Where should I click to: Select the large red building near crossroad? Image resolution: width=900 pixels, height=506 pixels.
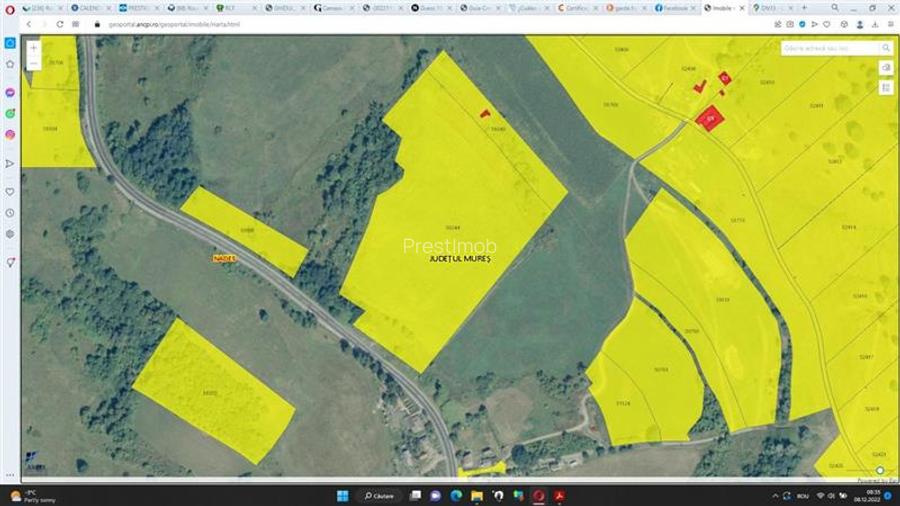(710, 119)
